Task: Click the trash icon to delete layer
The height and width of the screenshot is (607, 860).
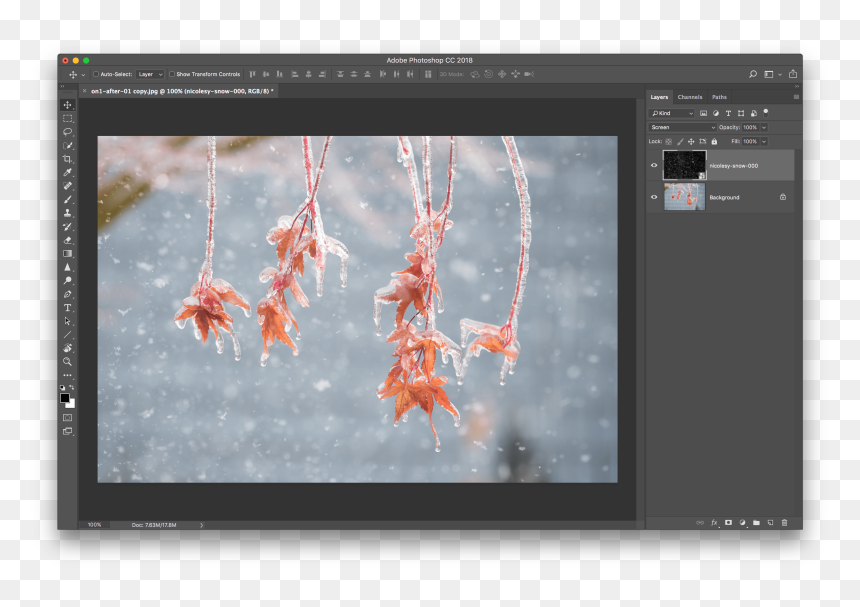Action: click(784, 523)
